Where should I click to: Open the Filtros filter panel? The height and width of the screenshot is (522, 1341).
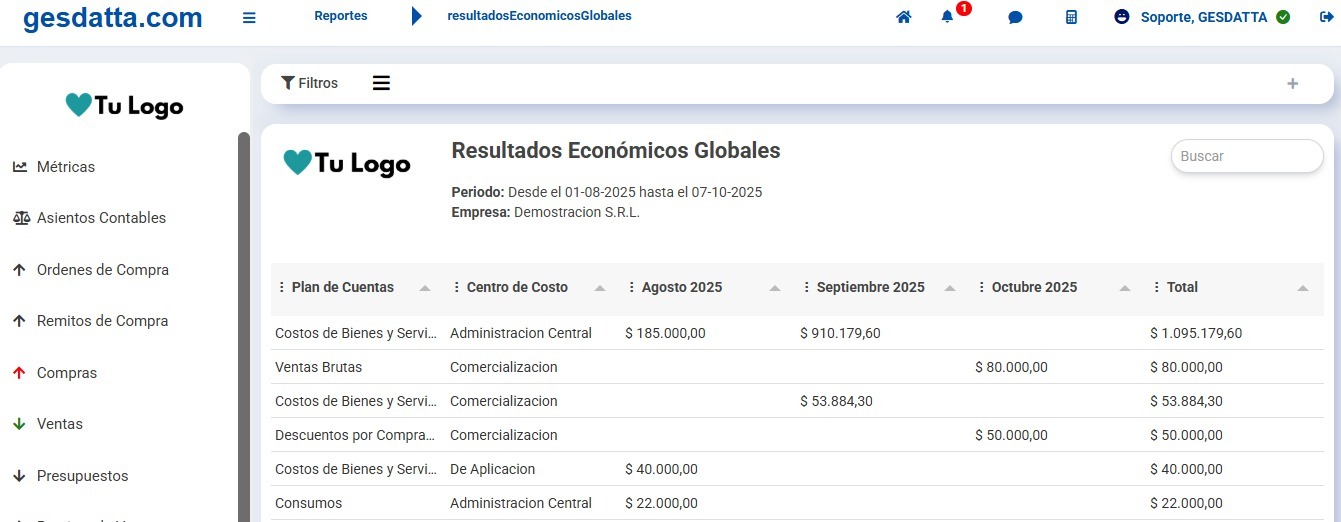[310, 83]
